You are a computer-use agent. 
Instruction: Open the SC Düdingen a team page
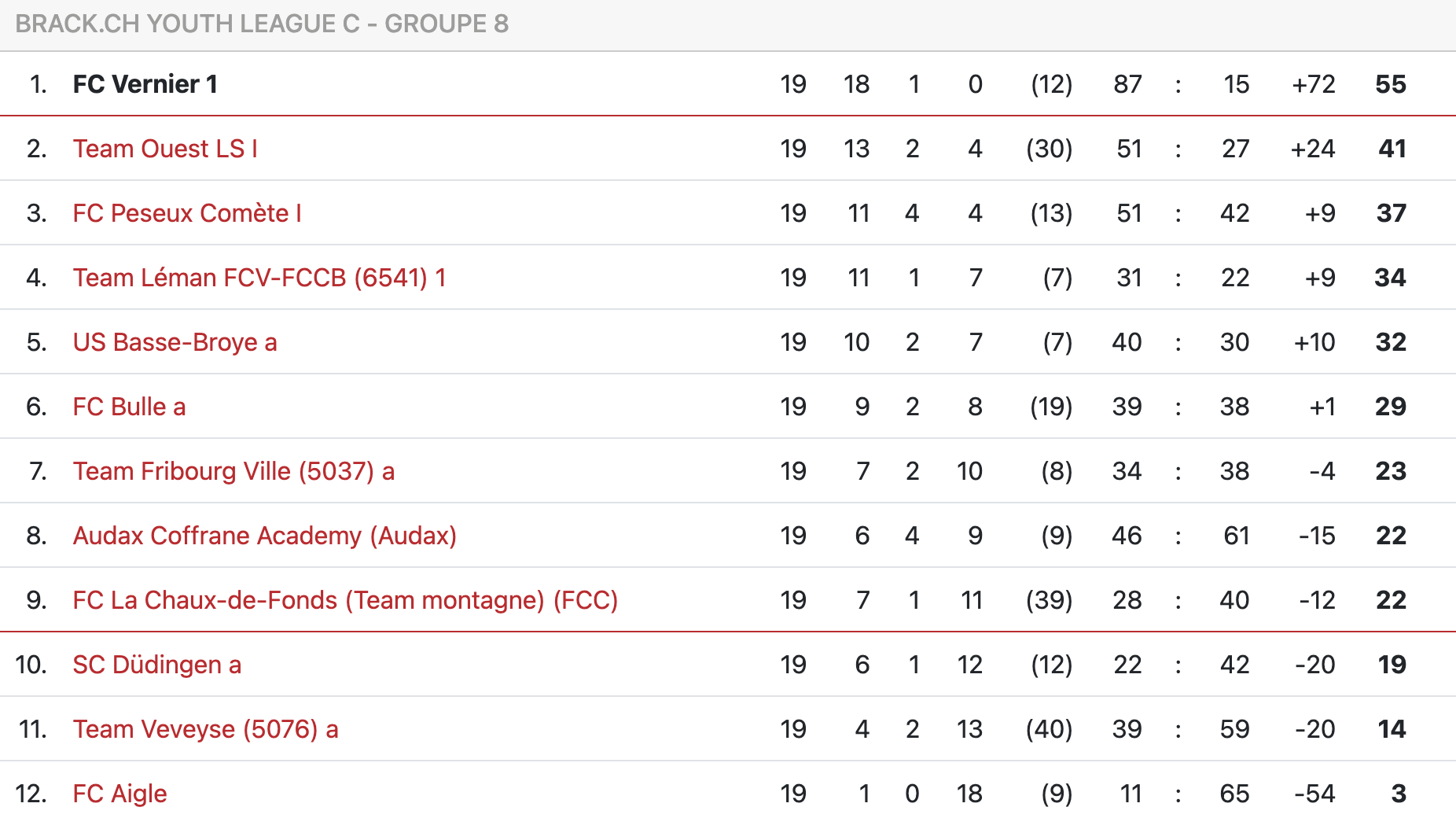point(156,665)
